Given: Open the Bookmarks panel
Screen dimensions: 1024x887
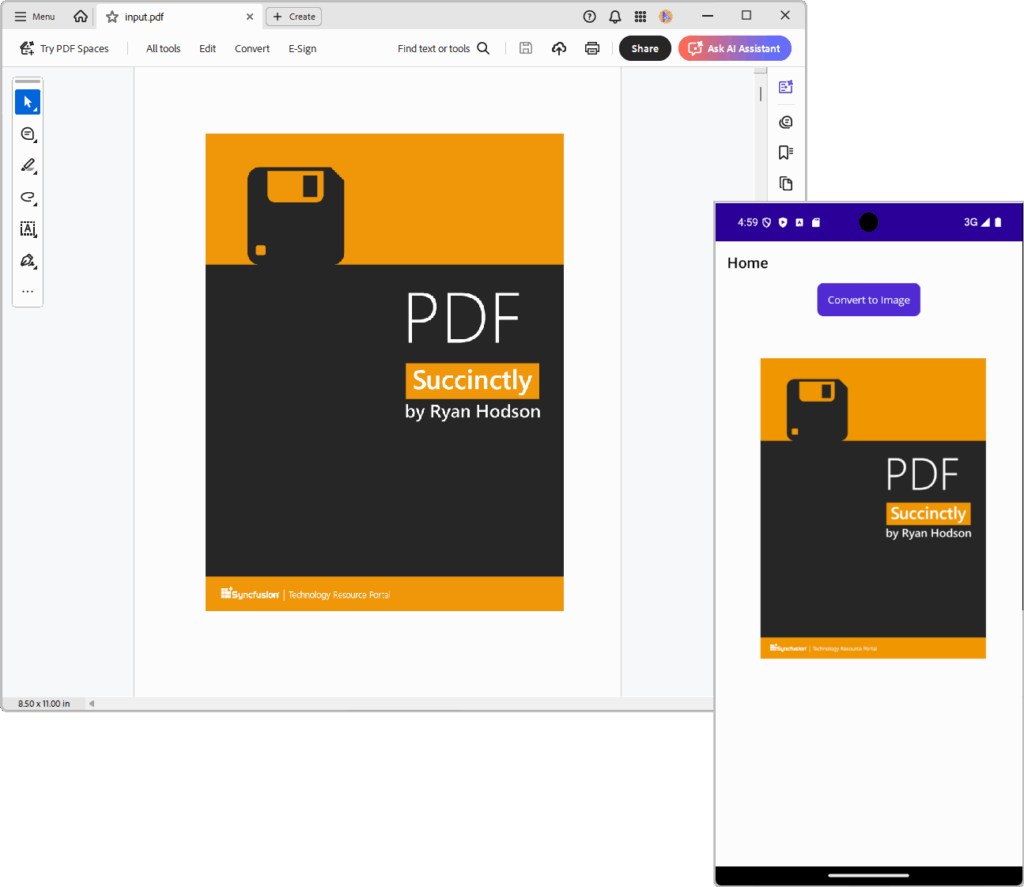Looking at the screenshot, I should [x=786, y=152].
